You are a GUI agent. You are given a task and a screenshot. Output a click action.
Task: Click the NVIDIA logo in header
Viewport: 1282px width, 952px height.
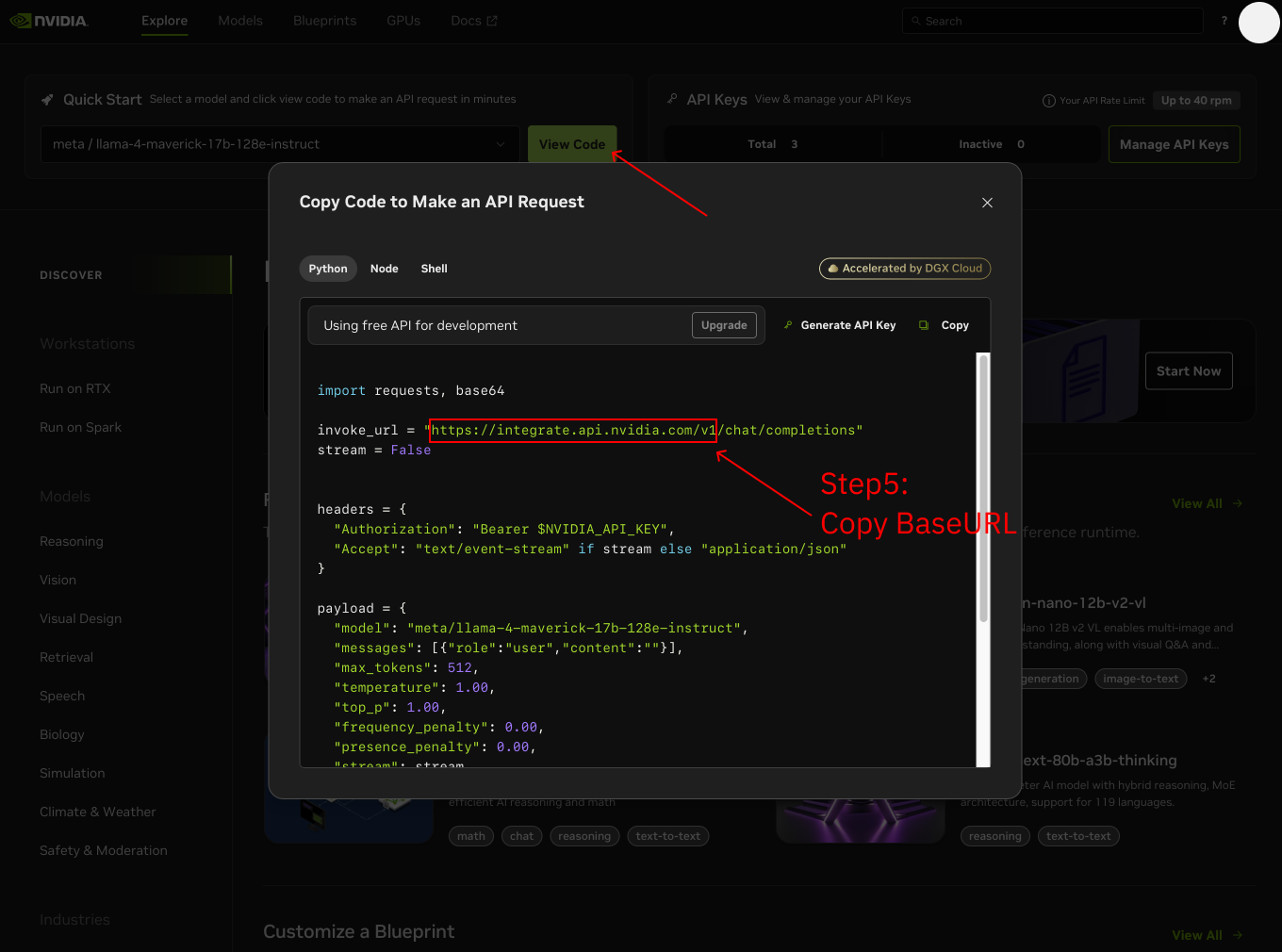[x=49, y=21]
